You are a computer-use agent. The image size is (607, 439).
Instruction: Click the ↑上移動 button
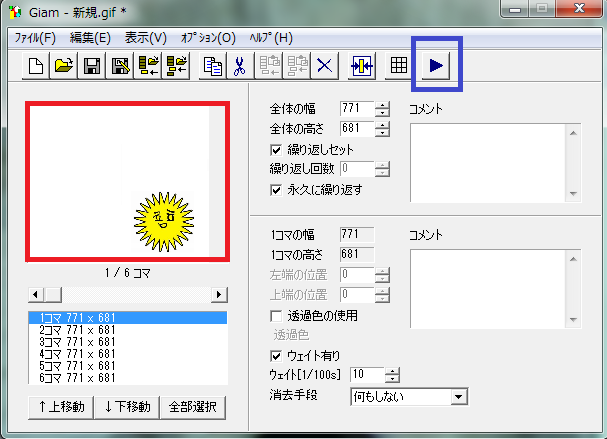click(x=61, y=407)
